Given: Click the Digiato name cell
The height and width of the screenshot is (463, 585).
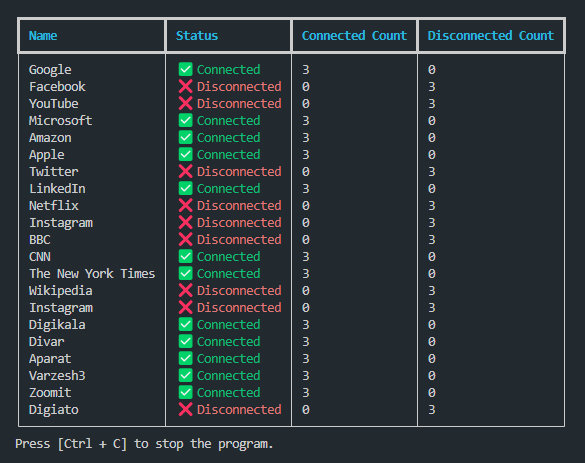Looking at the screenshot, I should [54, 410].
